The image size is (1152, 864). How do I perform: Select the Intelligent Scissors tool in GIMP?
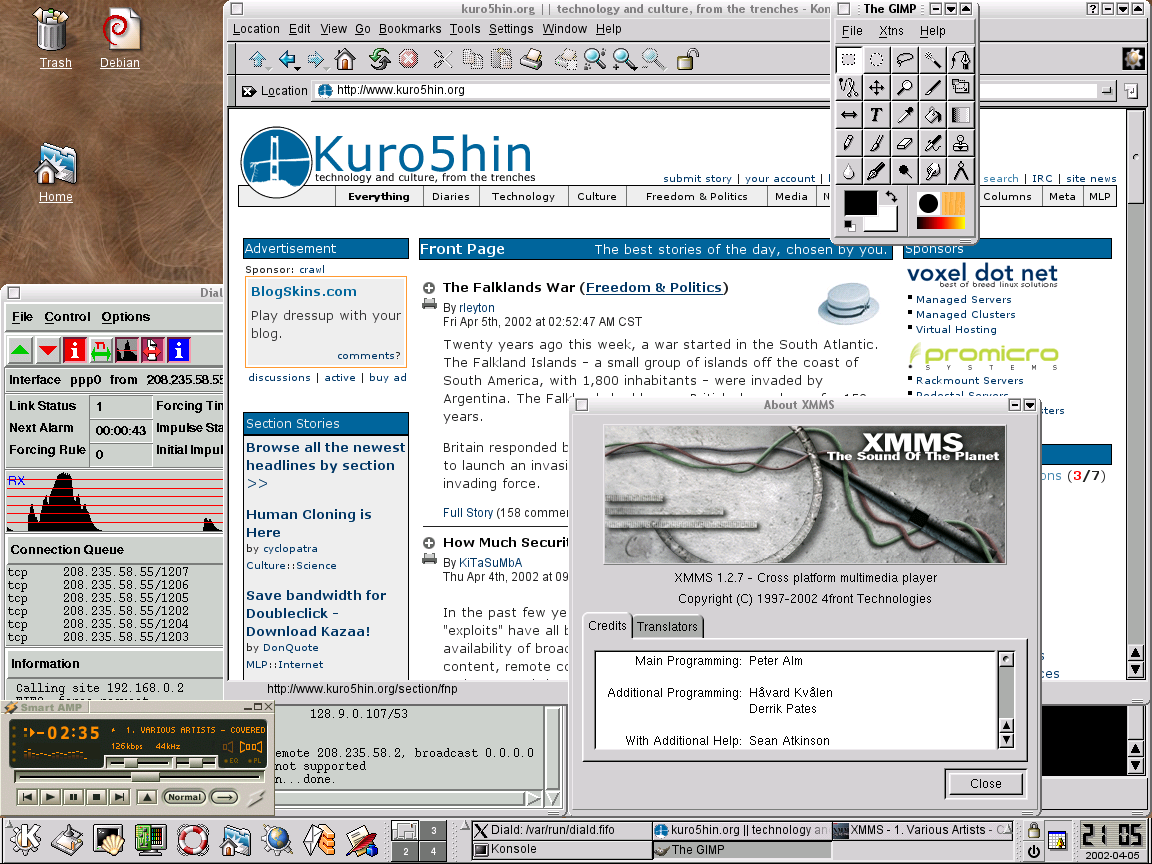(849, 87)
